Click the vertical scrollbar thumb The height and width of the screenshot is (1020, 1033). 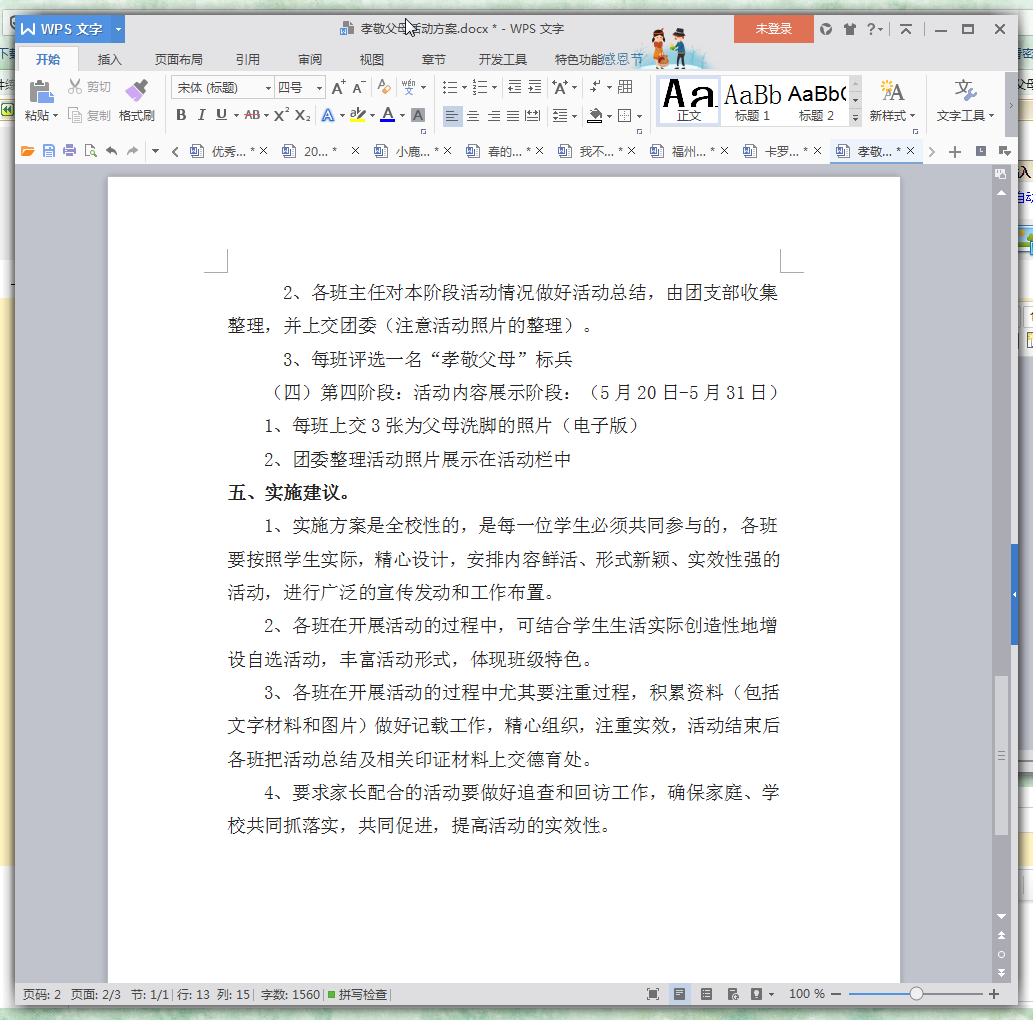(x=1001, y=755)
